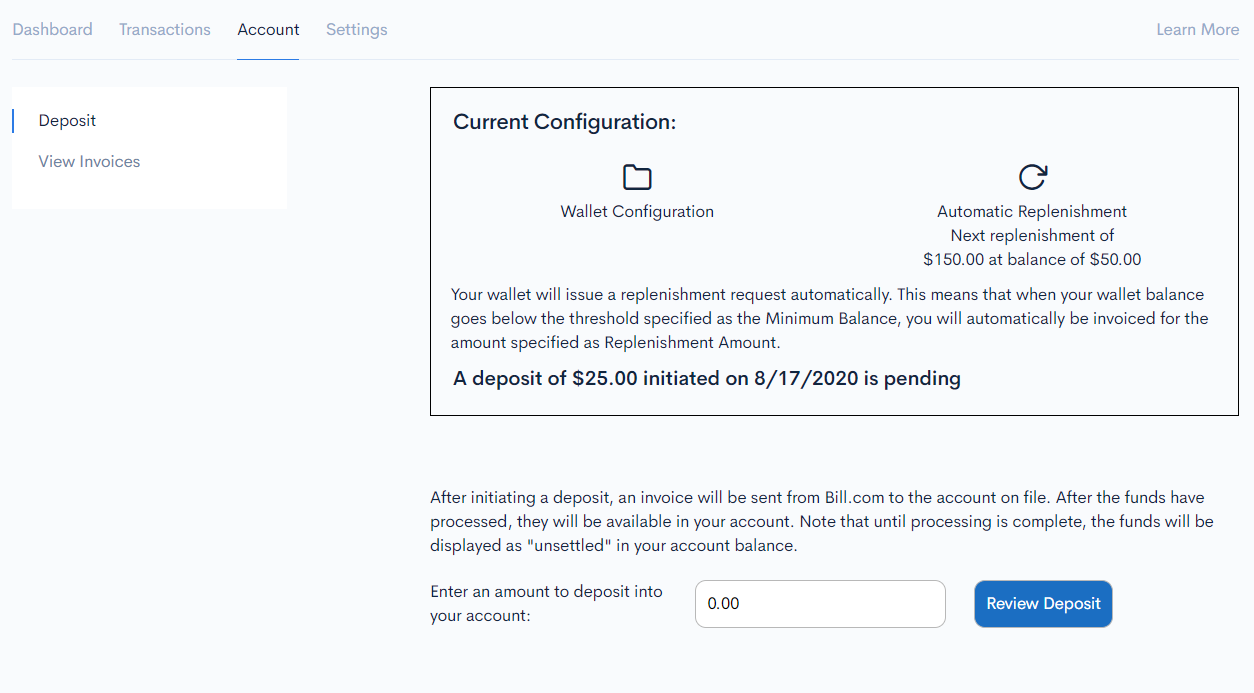Open the Dashboard tab
1254x693 pixels.
coord(52,29)
